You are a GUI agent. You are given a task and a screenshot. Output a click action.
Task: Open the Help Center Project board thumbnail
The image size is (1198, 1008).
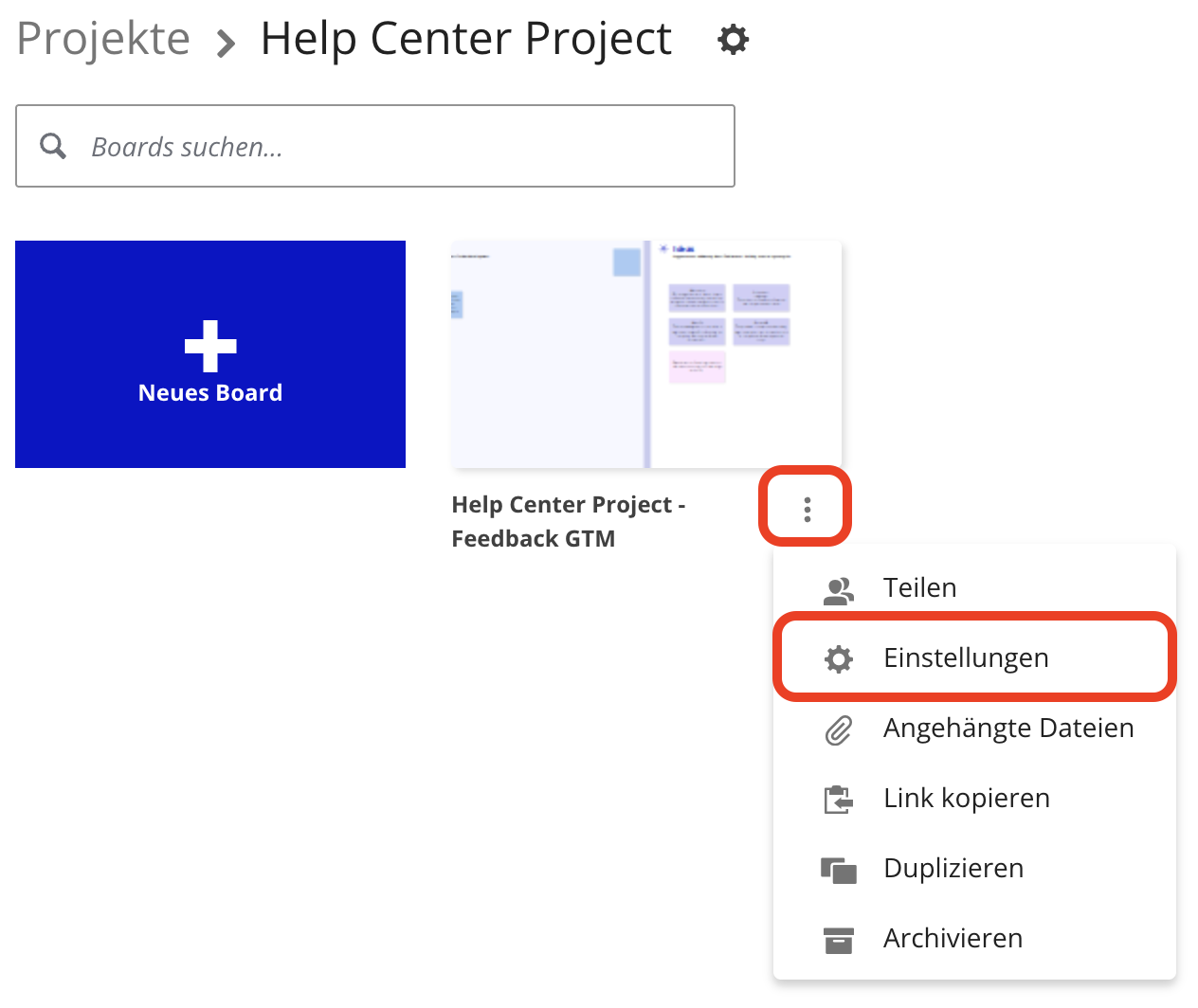(645, 354)
